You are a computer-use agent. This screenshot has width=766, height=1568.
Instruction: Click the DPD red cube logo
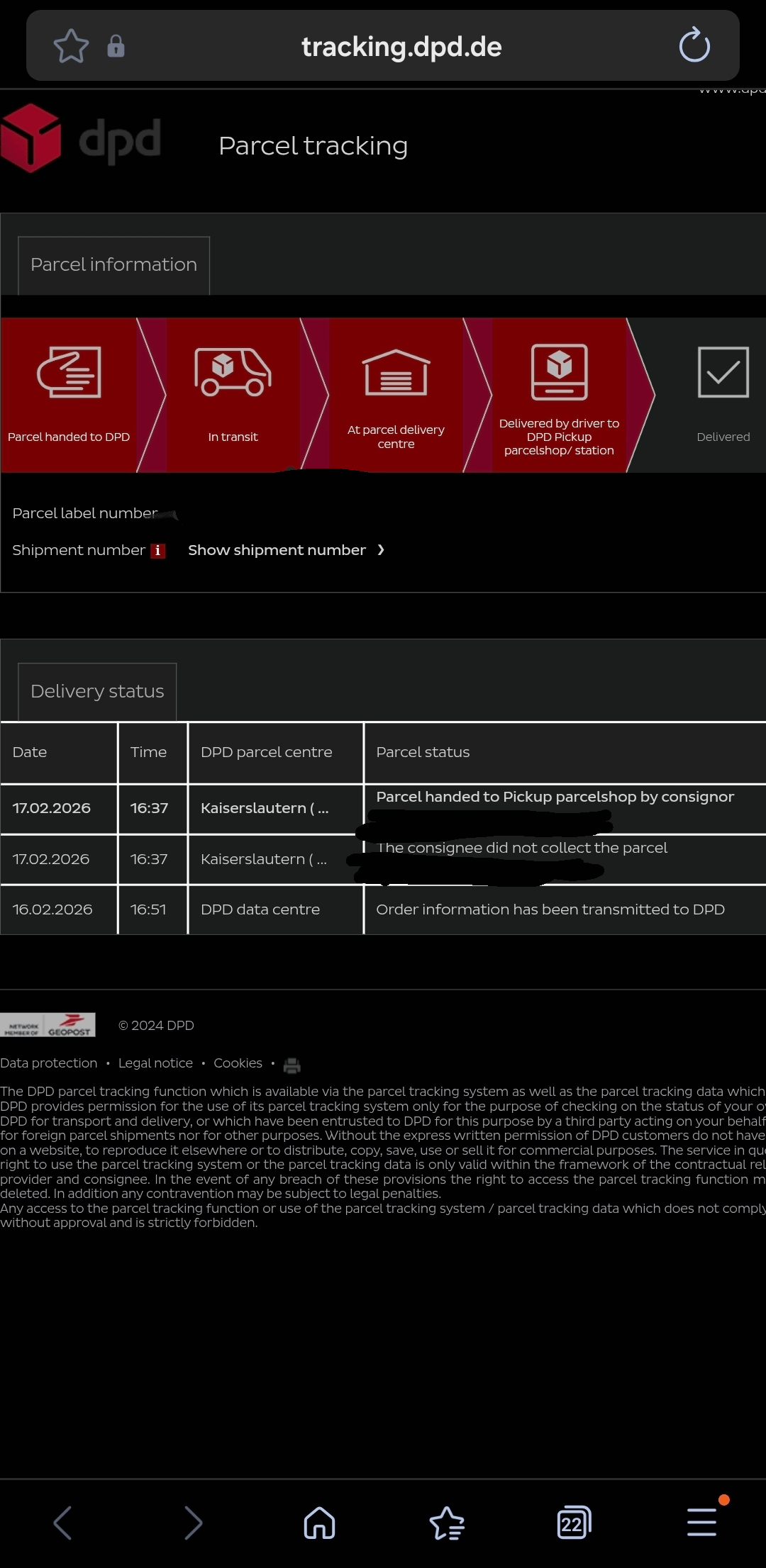pos(31,138)
